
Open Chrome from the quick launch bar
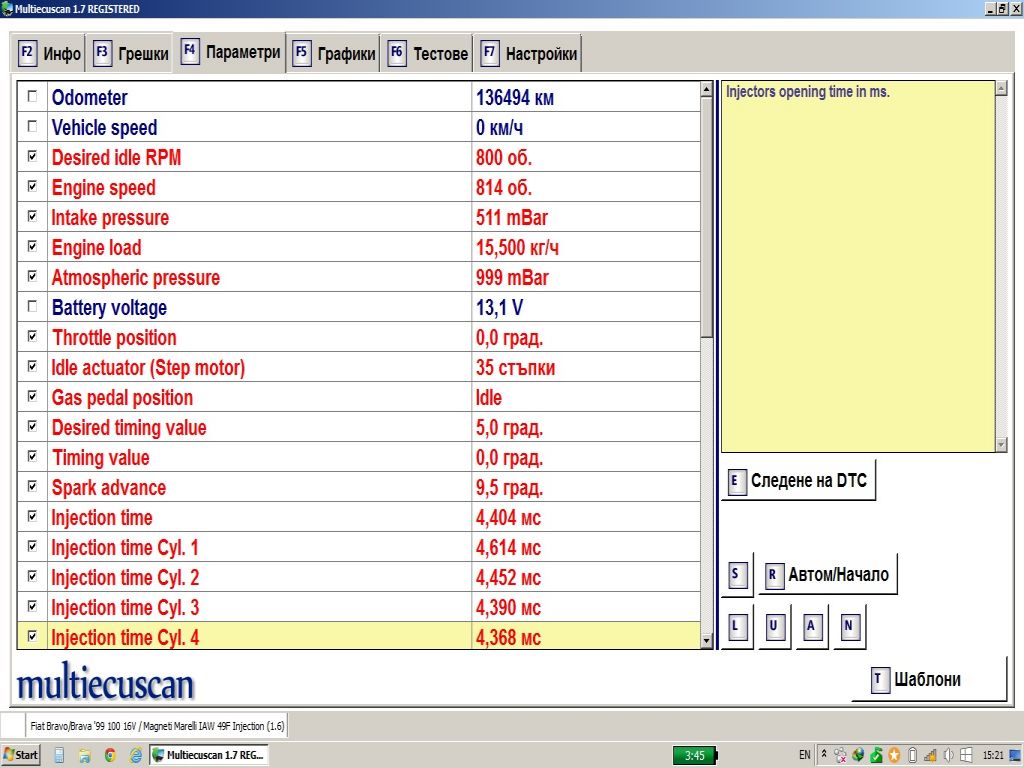click(110, 755)
